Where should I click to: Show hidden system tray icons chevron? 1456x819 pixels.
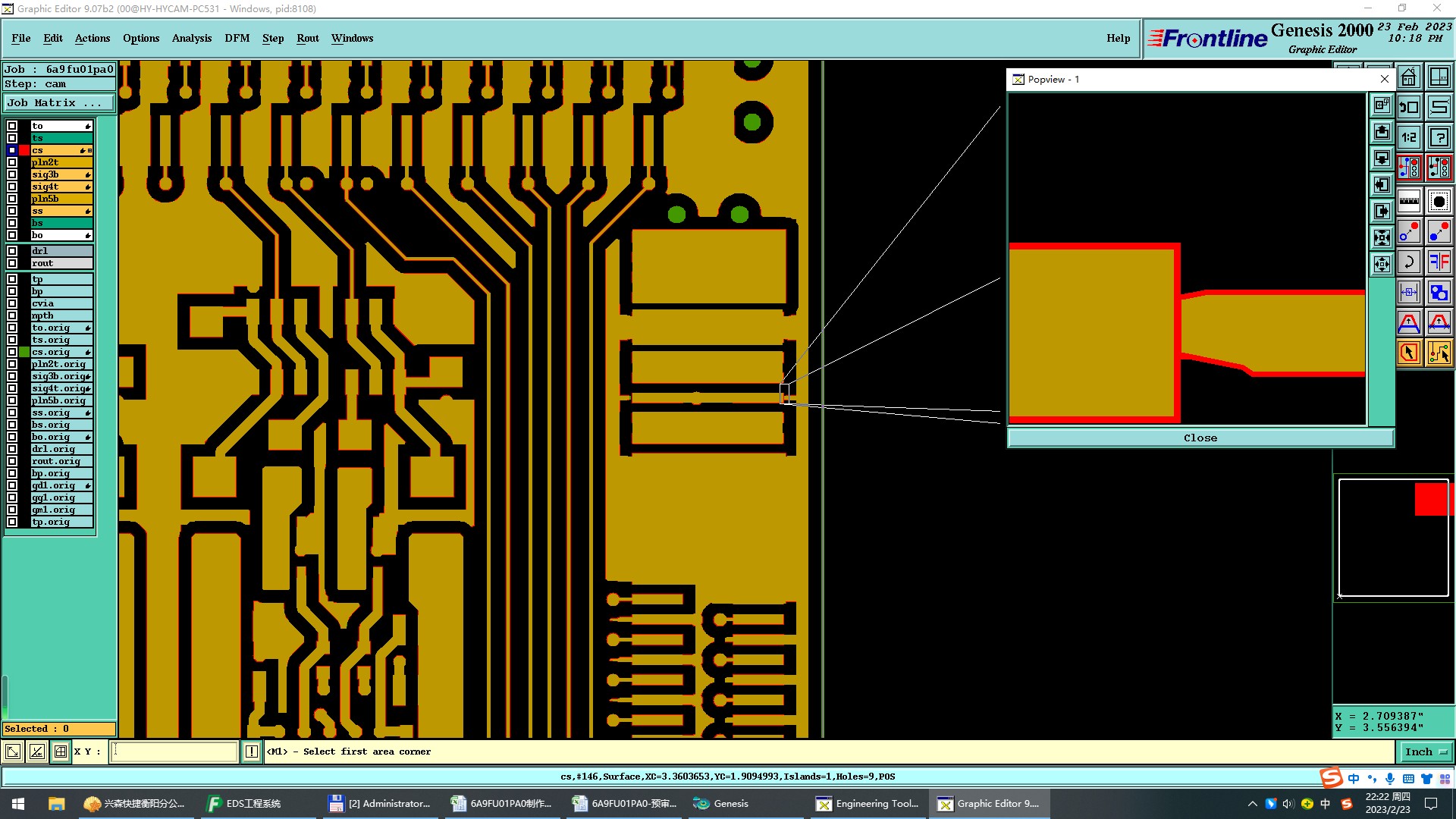(x=1252, y=804)
